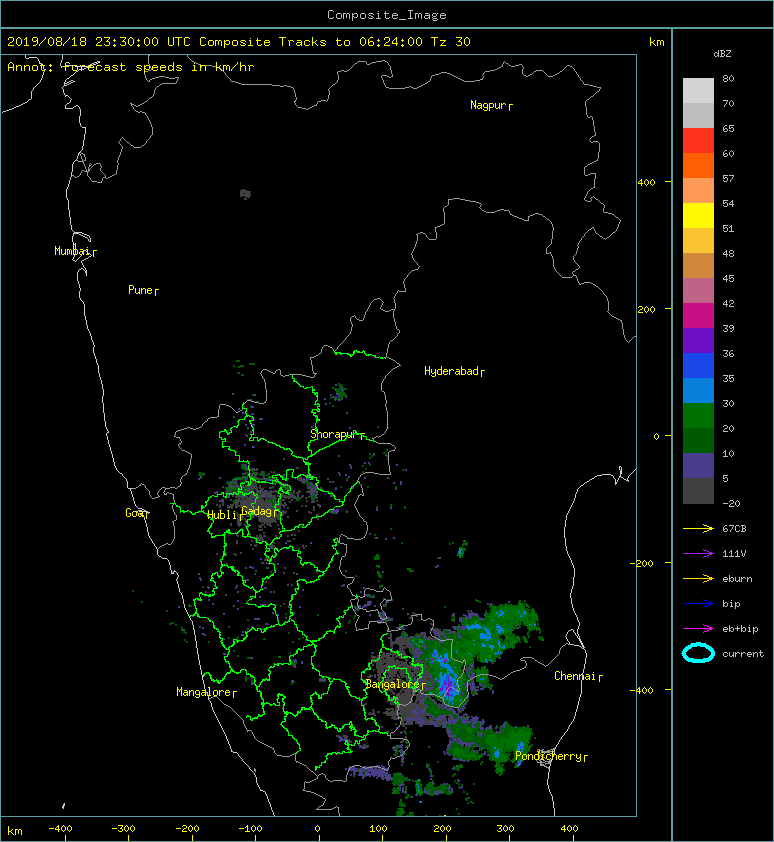Select the purple 39 dBZ swatch
The width and height of the screenshot is (774, 842).
click(698, 340)
